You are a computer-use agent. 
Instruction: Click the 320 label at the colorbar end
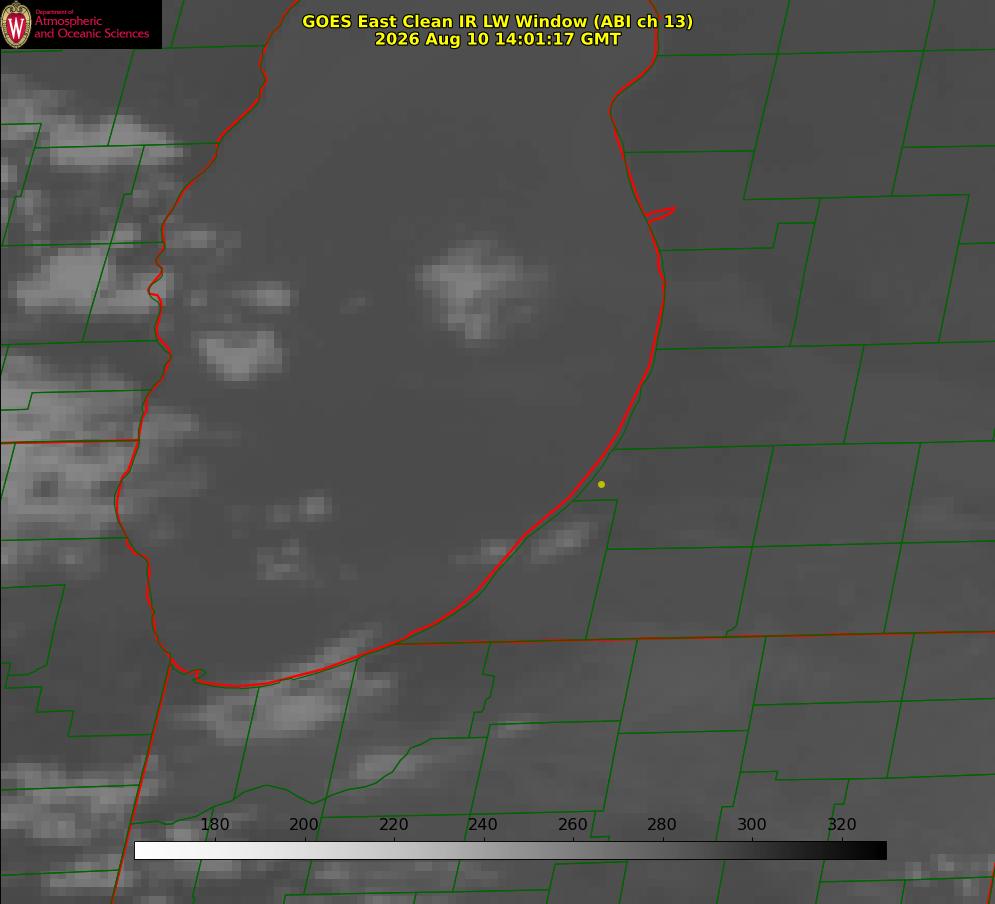tap(841, 824)
